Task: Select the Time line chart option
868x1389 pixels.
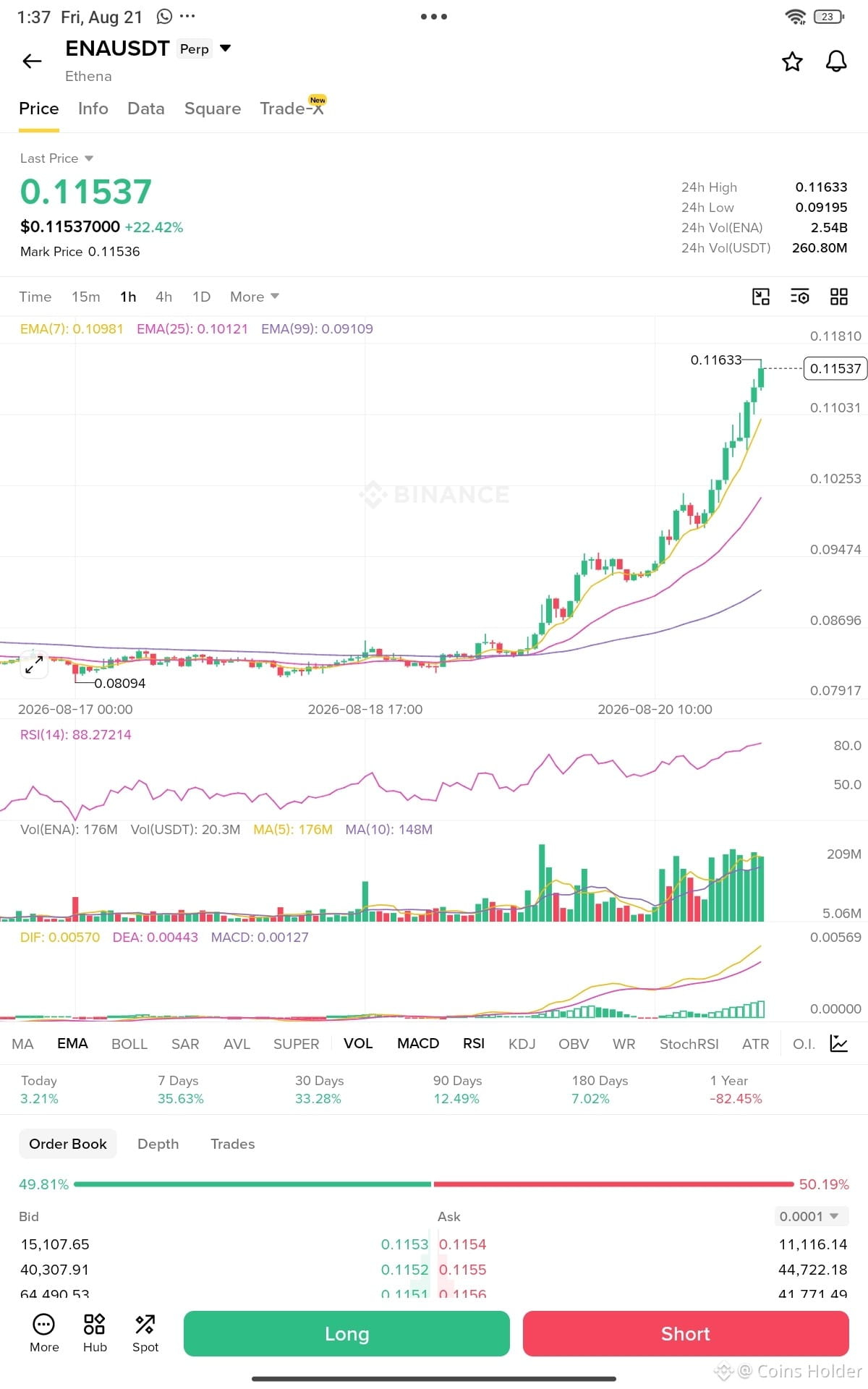Action: (x=35, y=297)
